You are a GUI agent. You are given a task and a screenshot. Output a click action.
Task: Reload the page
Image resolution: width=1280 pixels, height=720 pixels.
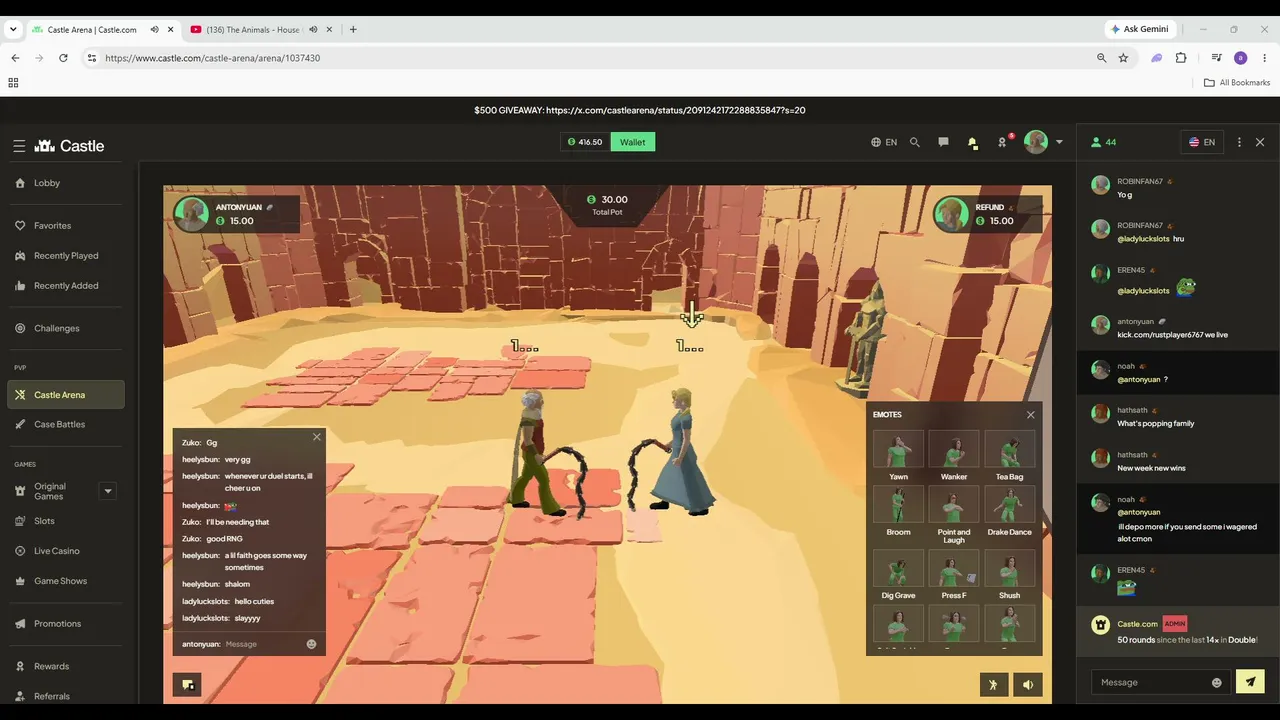coord(63,58)
